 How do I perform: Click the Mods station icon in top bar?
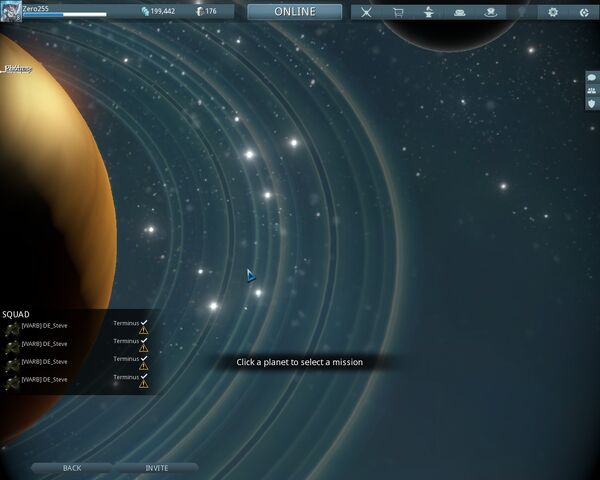[460, 13]
